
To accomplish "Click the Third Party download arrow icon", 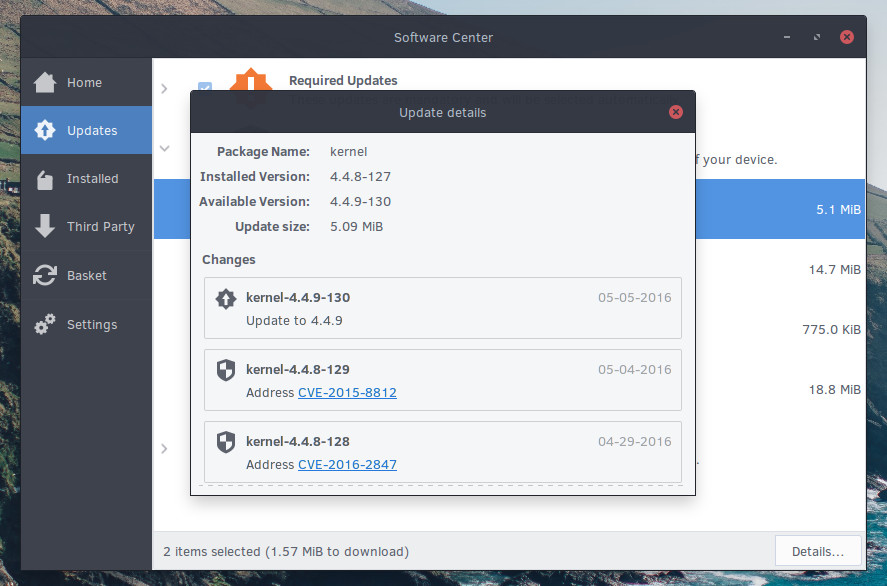I will 45,226.
